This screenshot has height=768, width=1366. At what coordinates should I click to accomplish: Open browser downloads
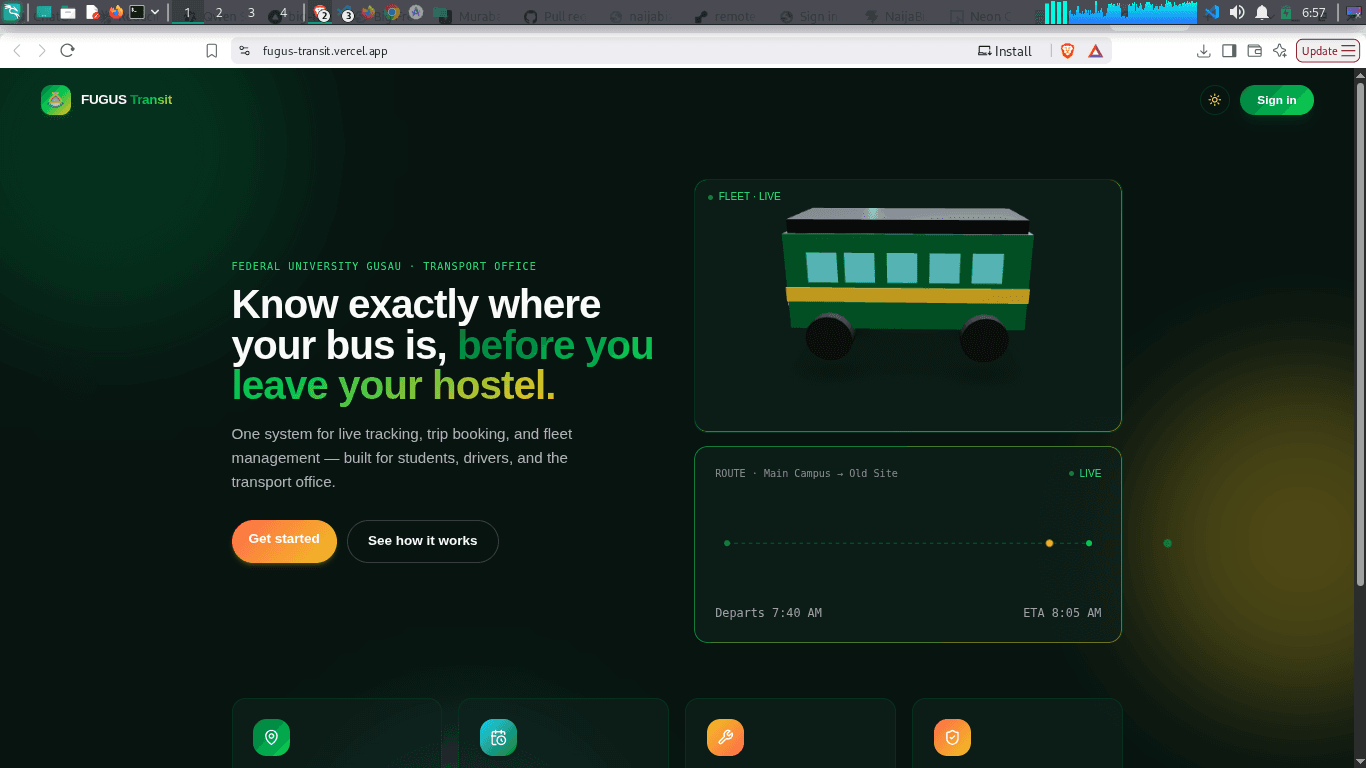pos(1204,51)
